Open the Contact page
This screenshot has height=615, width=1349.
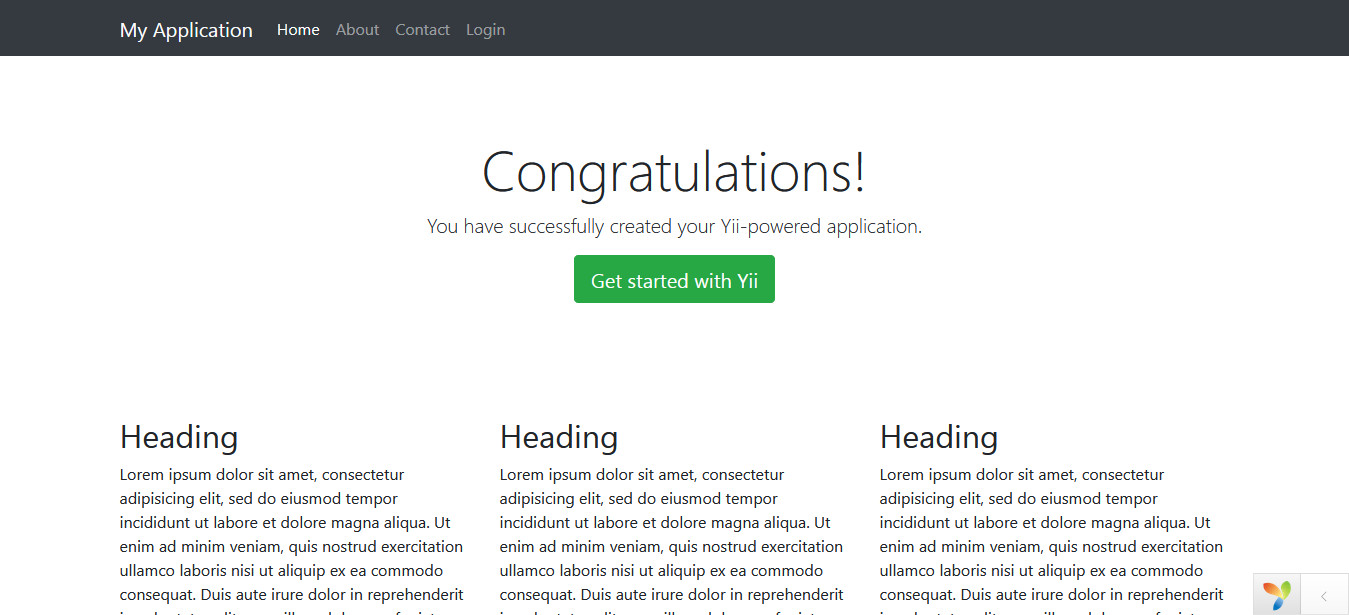click(422, 30)
